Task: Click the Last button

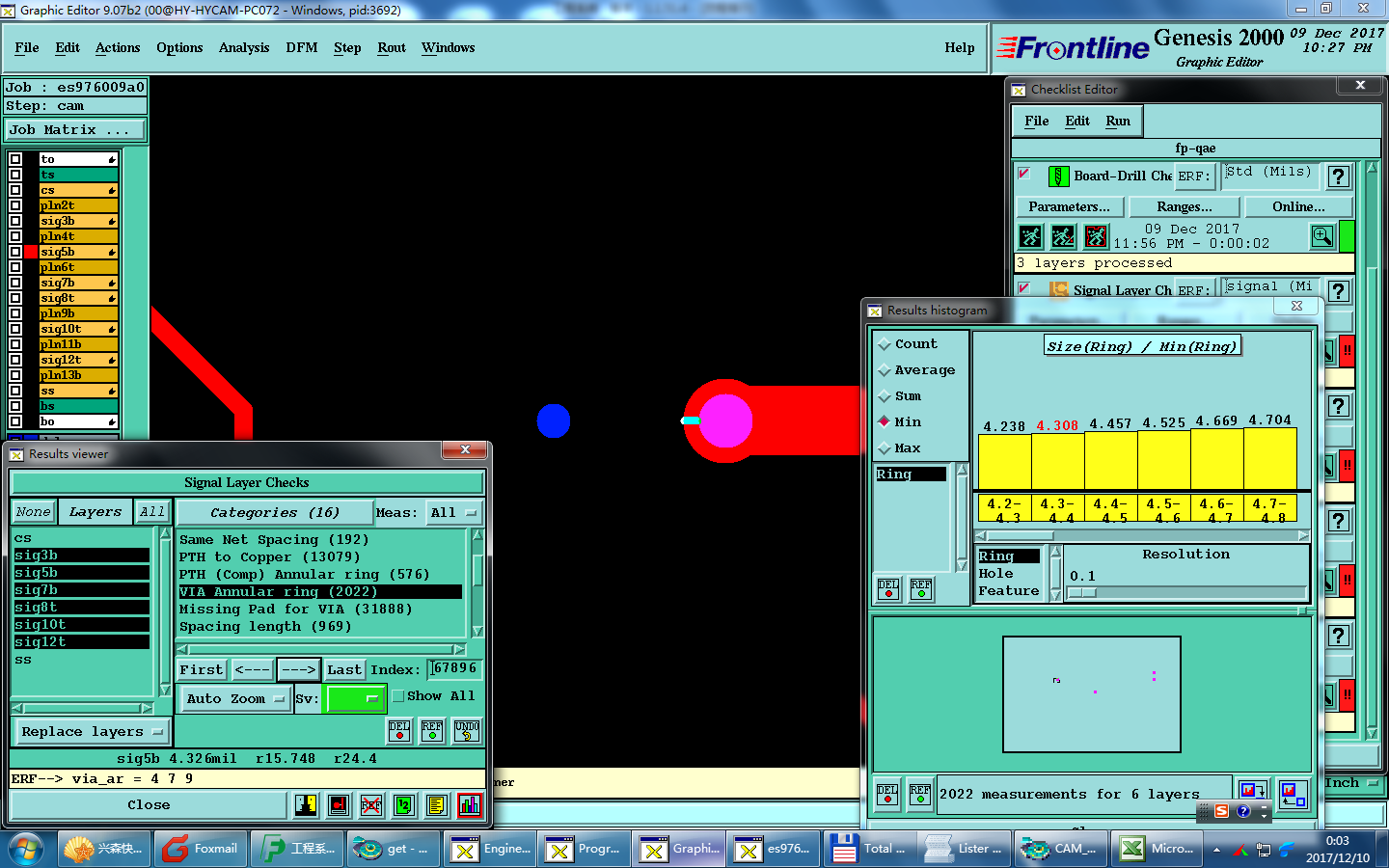Action: [x=344, y=669]
